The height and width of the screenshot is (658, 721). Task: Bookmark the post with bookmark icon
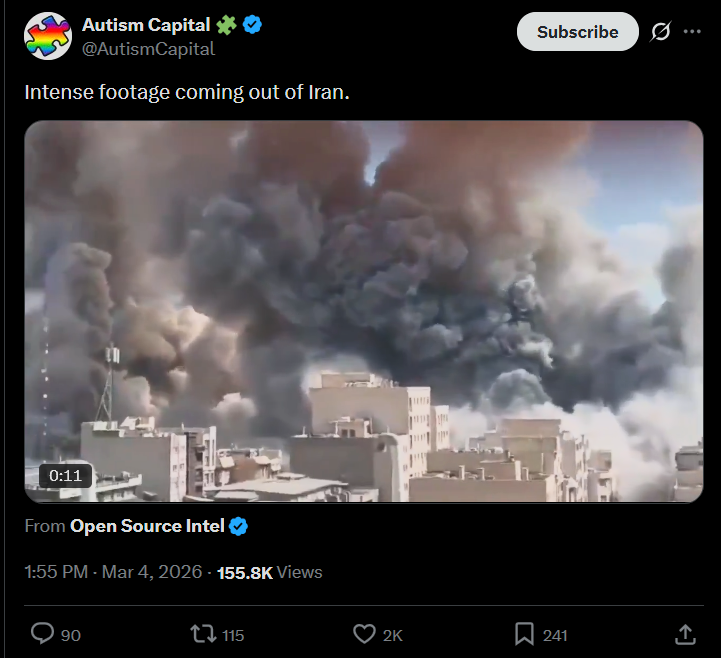(x=525, y=634)
